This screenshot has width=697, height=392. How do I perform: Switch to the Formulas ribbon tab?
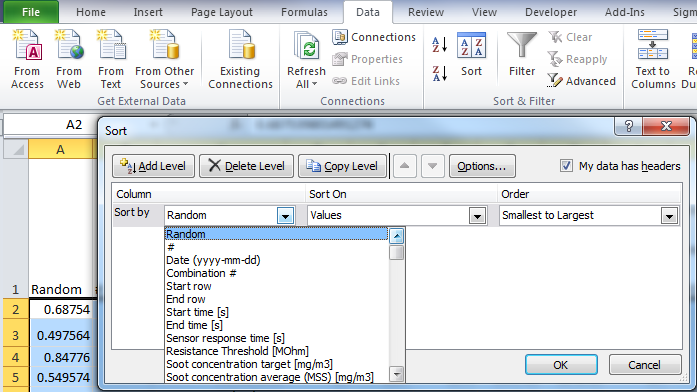tap(304, 12)
